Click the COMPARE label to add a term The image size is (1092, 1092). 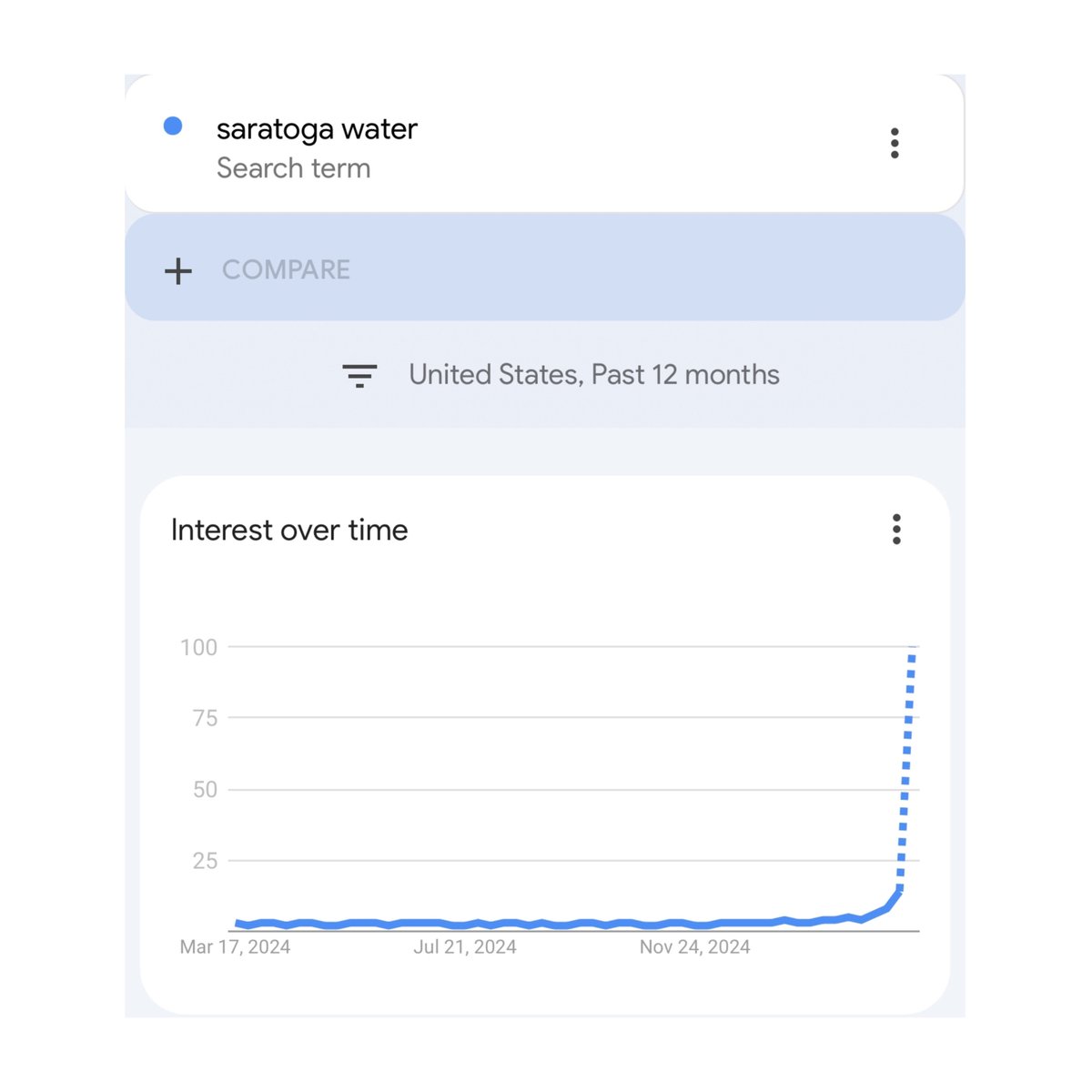[286, 270]
